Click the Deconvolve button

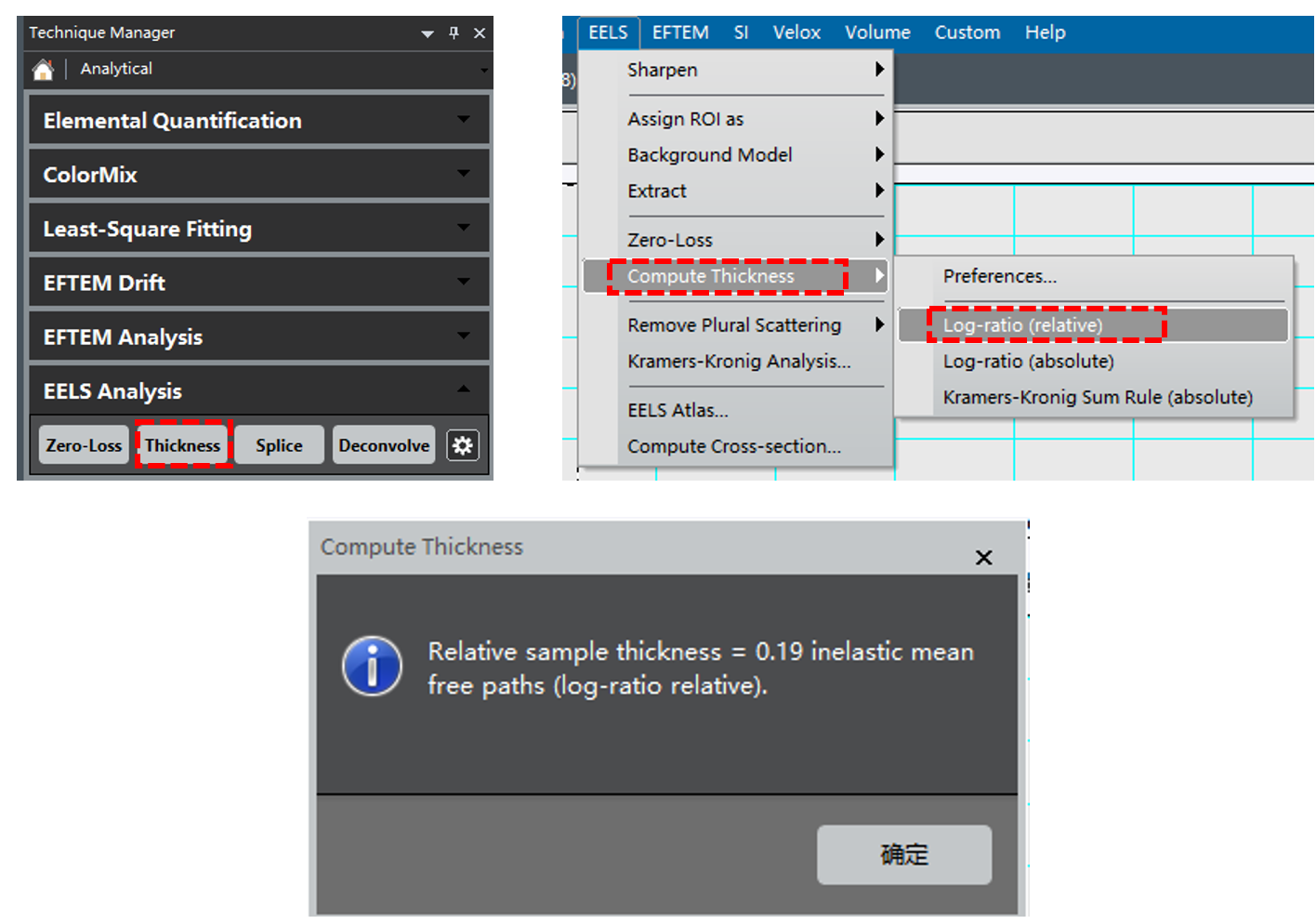[384, 445]
